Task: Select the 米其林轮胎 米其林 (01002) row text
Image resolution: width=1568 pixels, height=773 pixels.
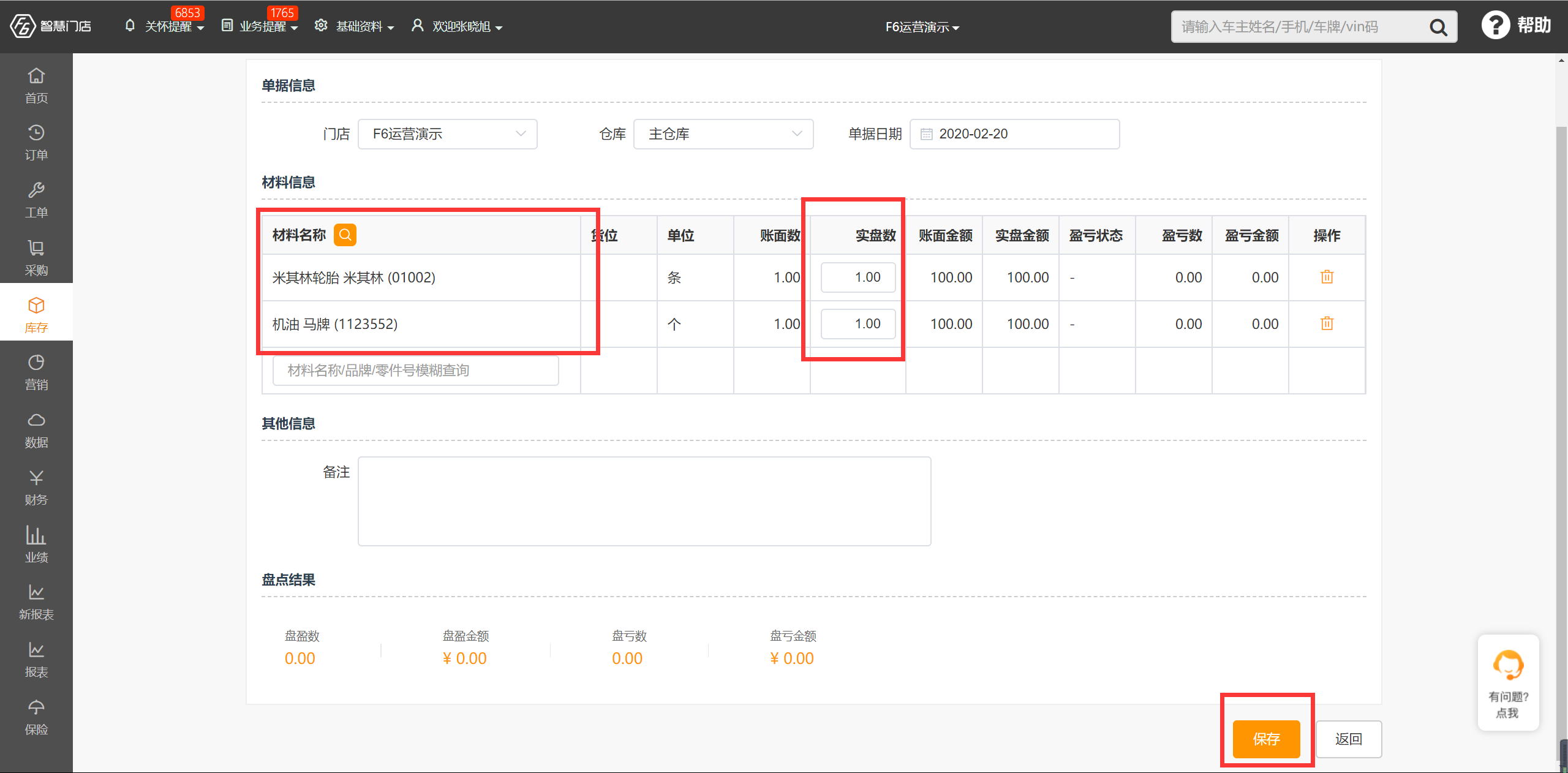Action: [353, 277]
